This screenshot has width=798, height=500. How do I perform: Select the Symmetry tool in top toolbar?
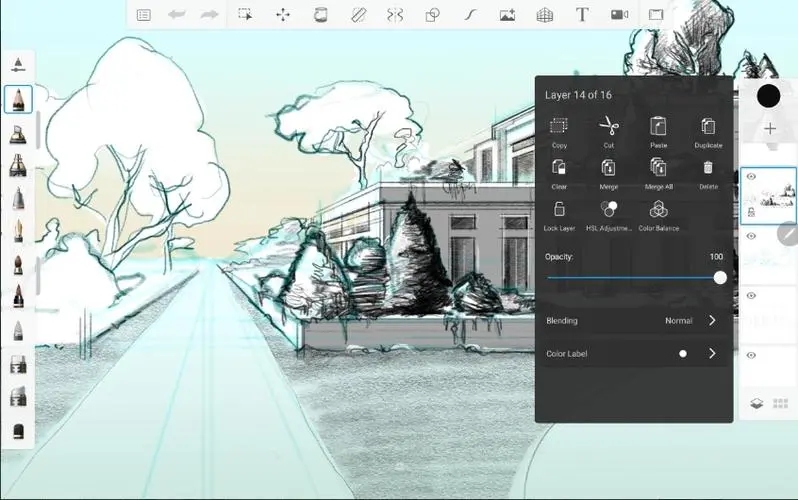click(x=395, y=15)
